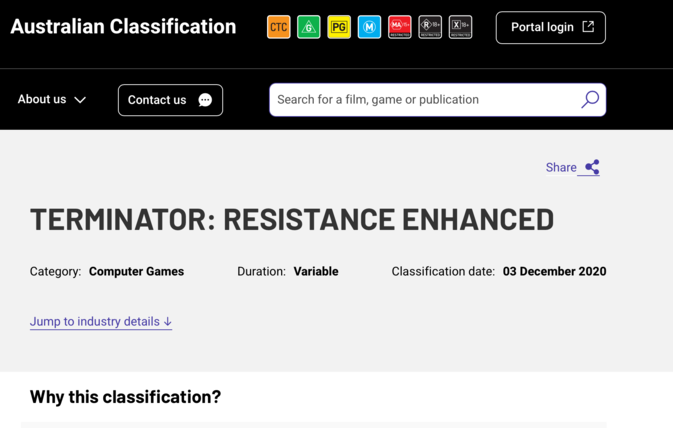Click the speech bubble chat icon
This screenshot has width=673, height=428.
[205, 100]
